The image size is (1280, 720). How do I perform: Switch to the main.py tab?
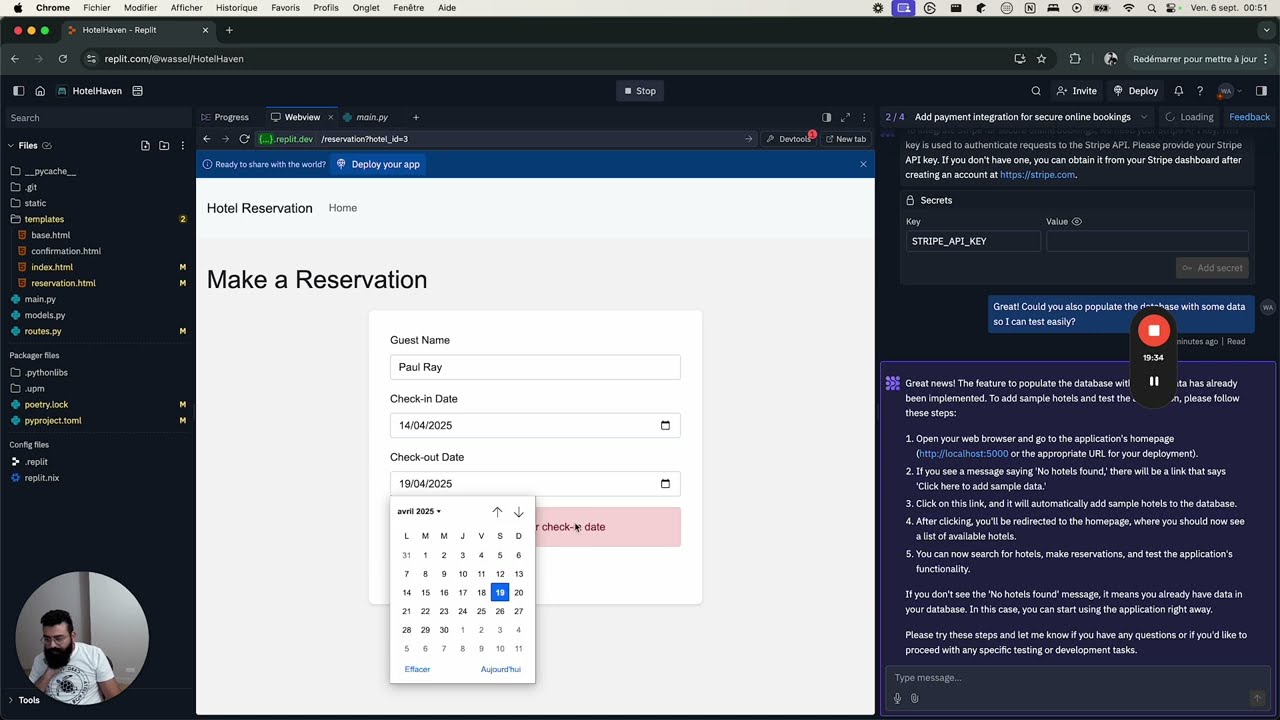365,117
